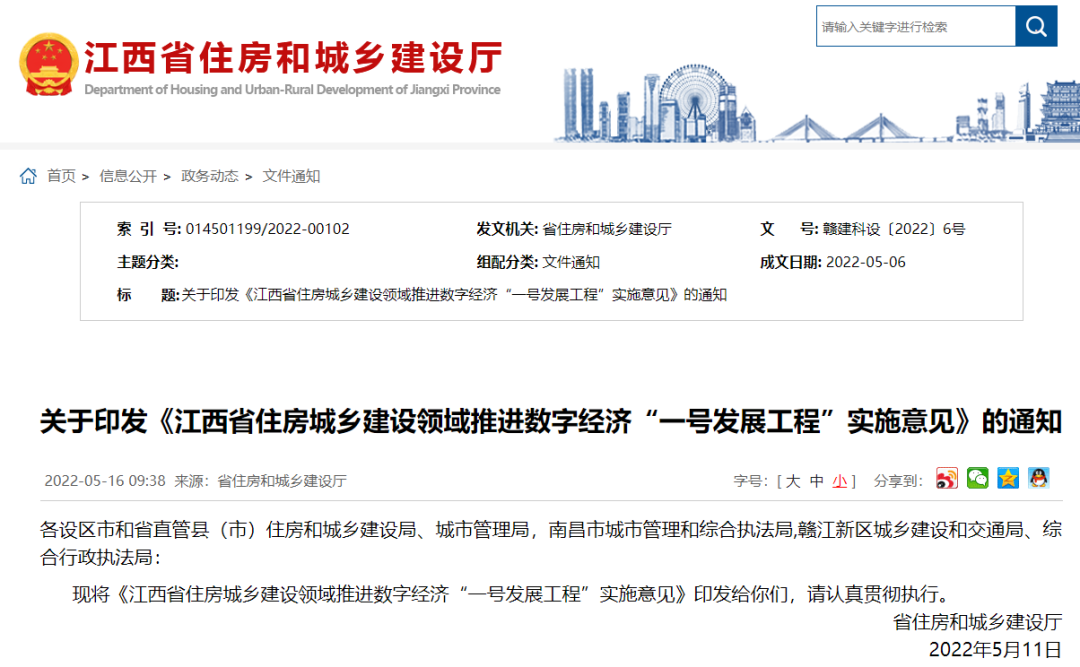Viewport: 1080px width, 667px height.
Task: Switch font size to 中
Action: coord(816,478)
